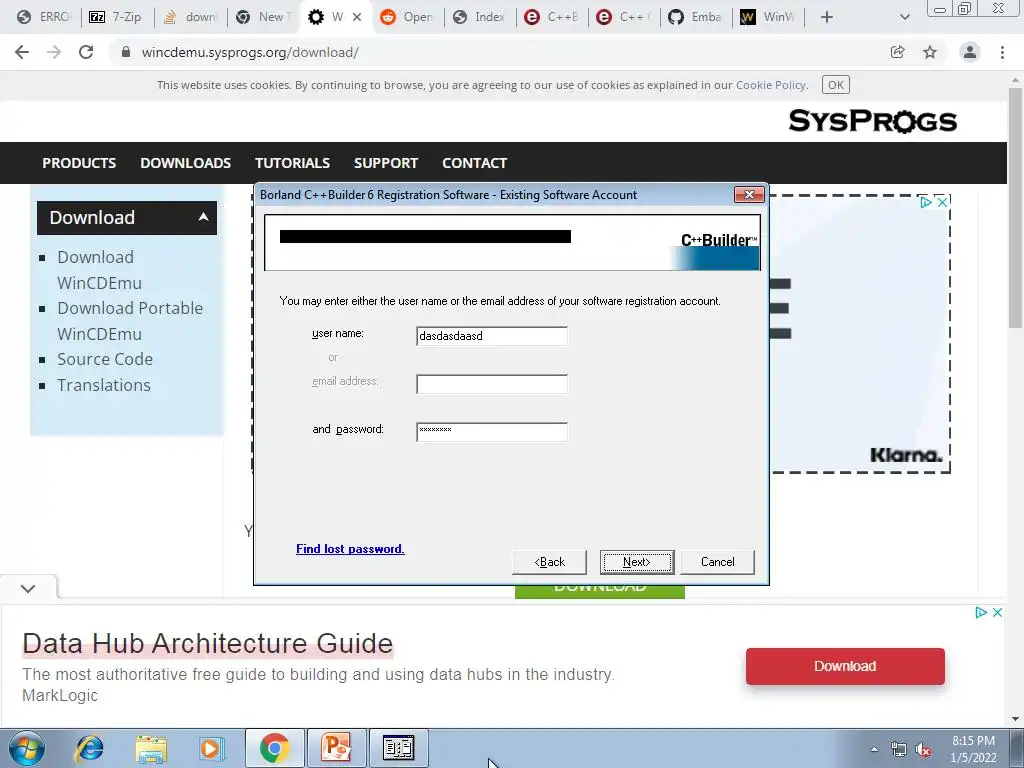Collapse the Download sidebar section arrow
The image size is (1024, 768).
204,217
